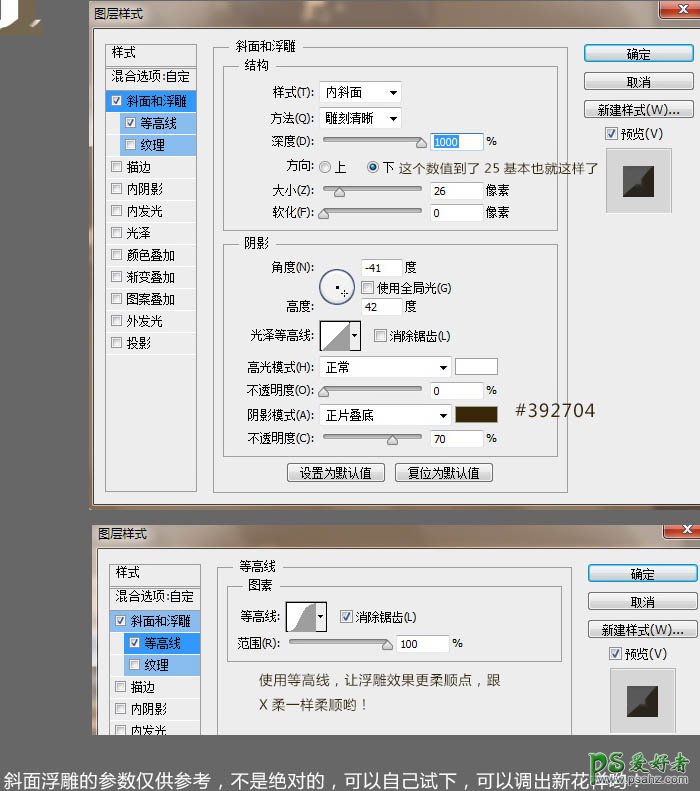
Task: Enable 投影 style checkbox
Action: tap(116, 343)
